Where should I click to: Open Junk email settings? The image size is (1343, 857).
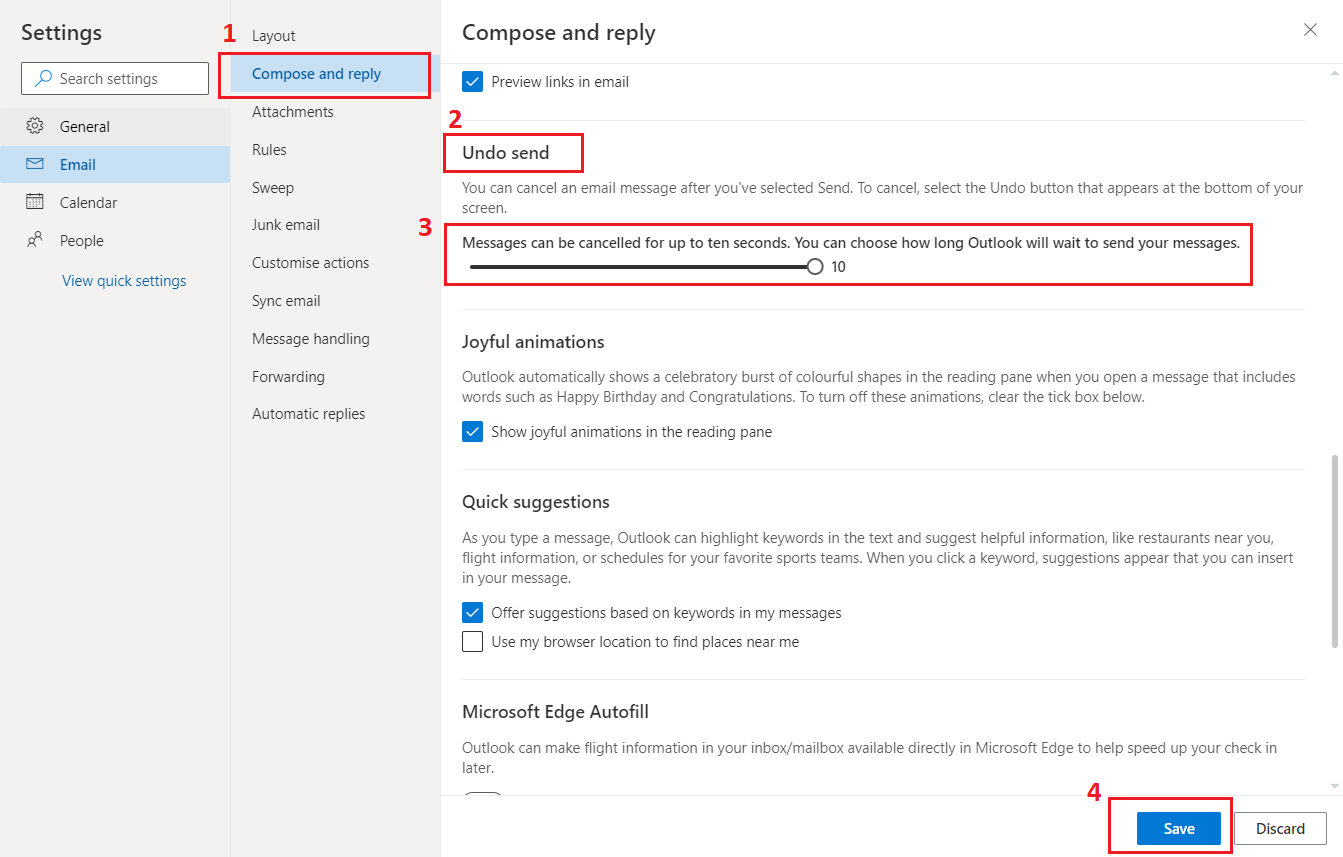point(285,224)
